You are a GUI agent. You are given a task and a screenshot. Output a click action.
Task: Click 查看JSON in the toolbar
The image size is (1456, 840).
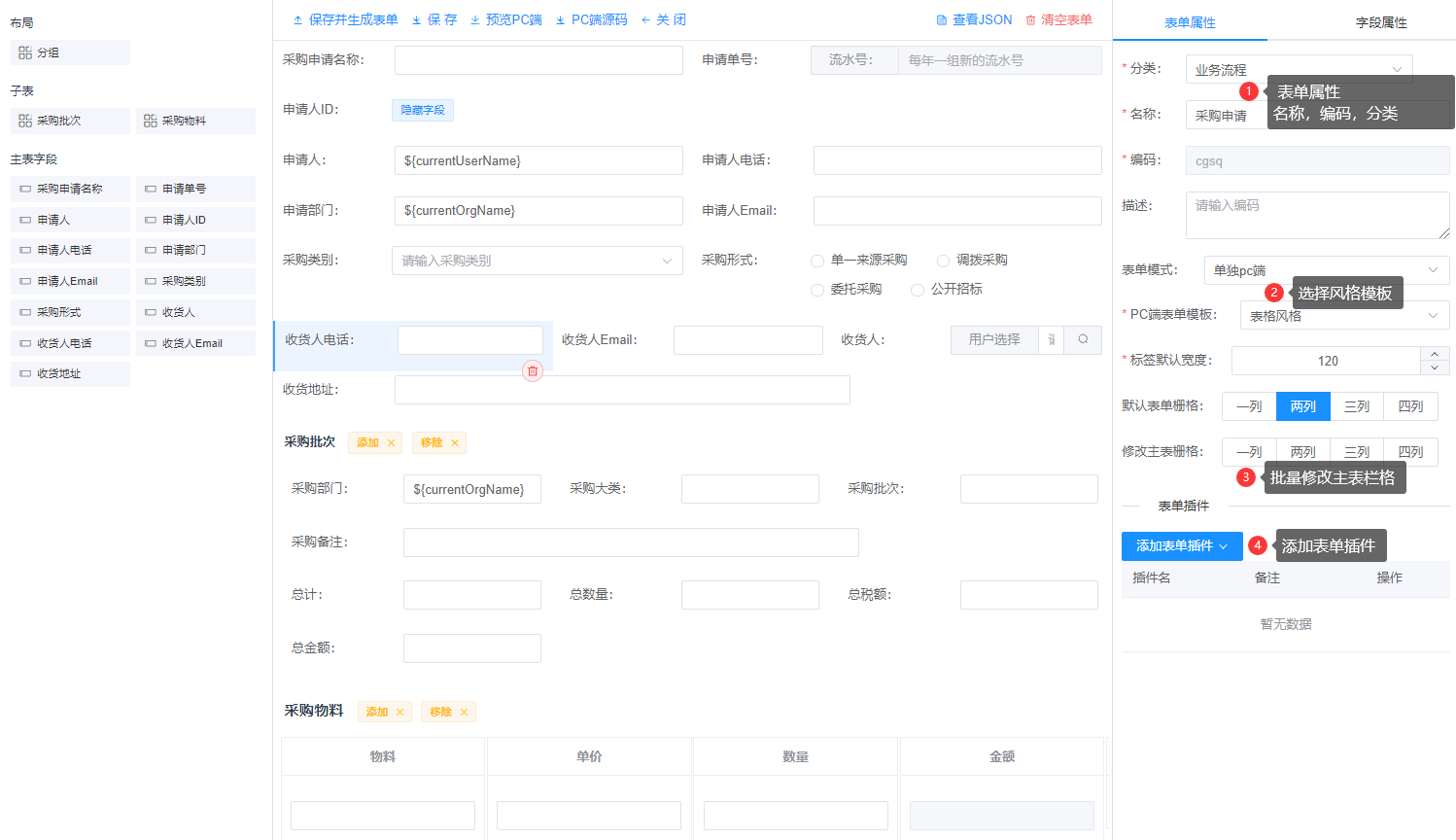point(974,19)
